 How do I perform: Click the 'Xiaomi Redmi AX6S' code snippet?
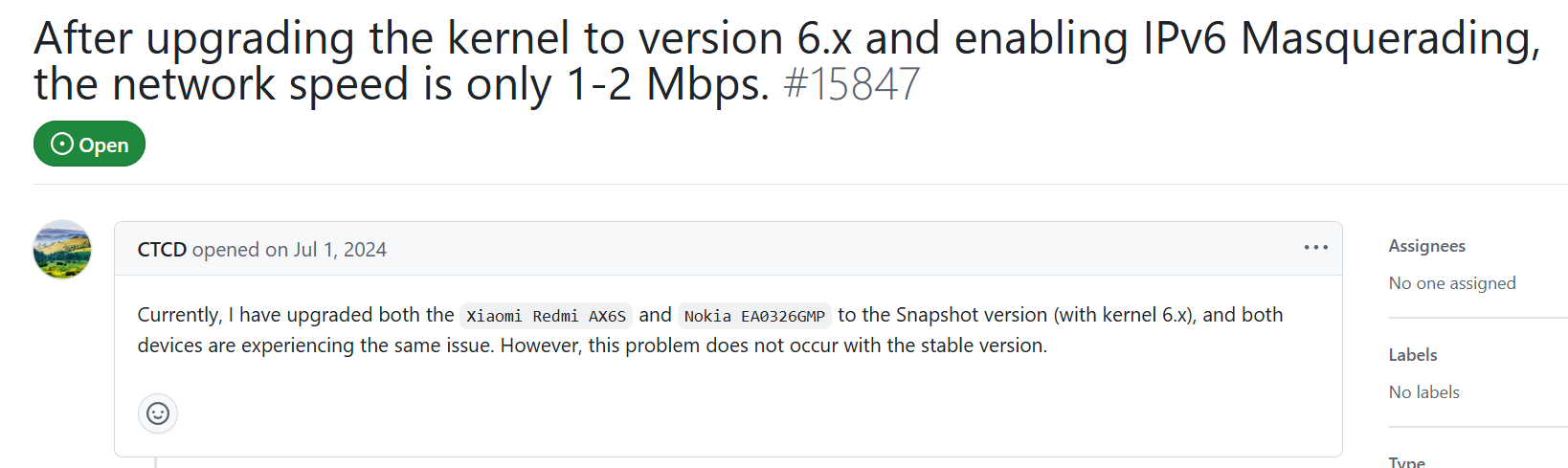click(546, 316)
